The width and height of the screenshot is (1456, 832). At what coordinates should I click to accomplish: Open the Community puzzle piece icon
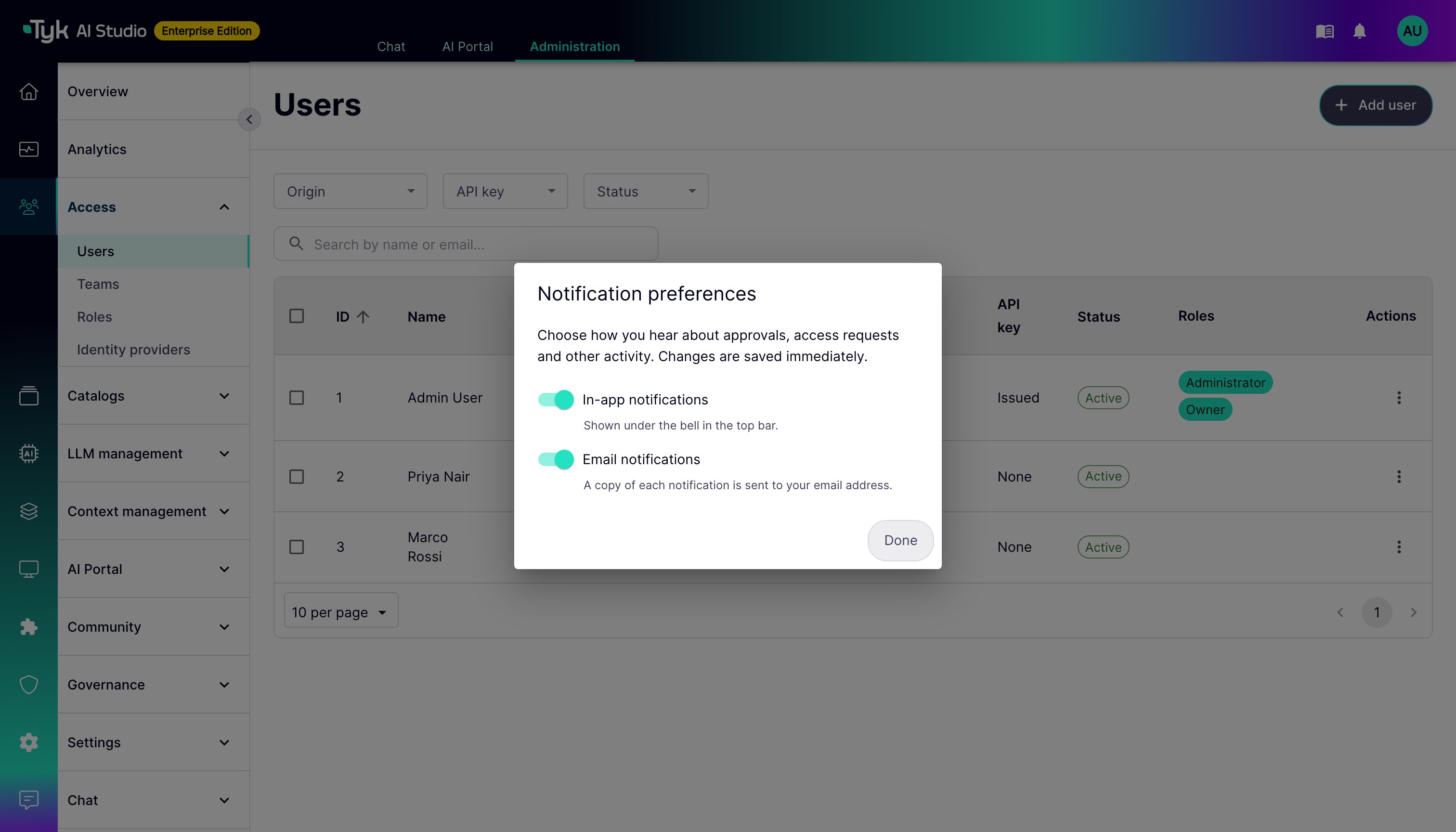pos(28,627)
